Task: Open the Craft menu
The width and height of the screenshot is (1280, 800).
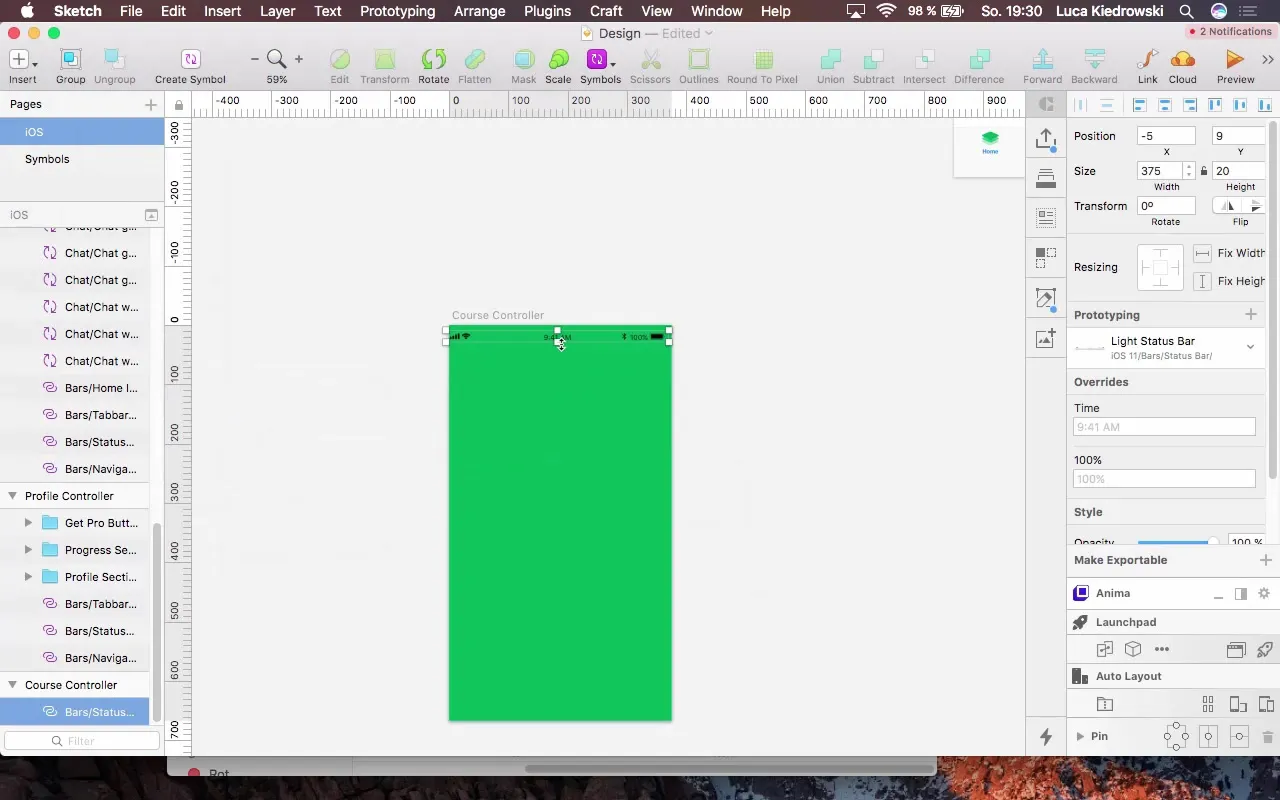Action: 606,11
